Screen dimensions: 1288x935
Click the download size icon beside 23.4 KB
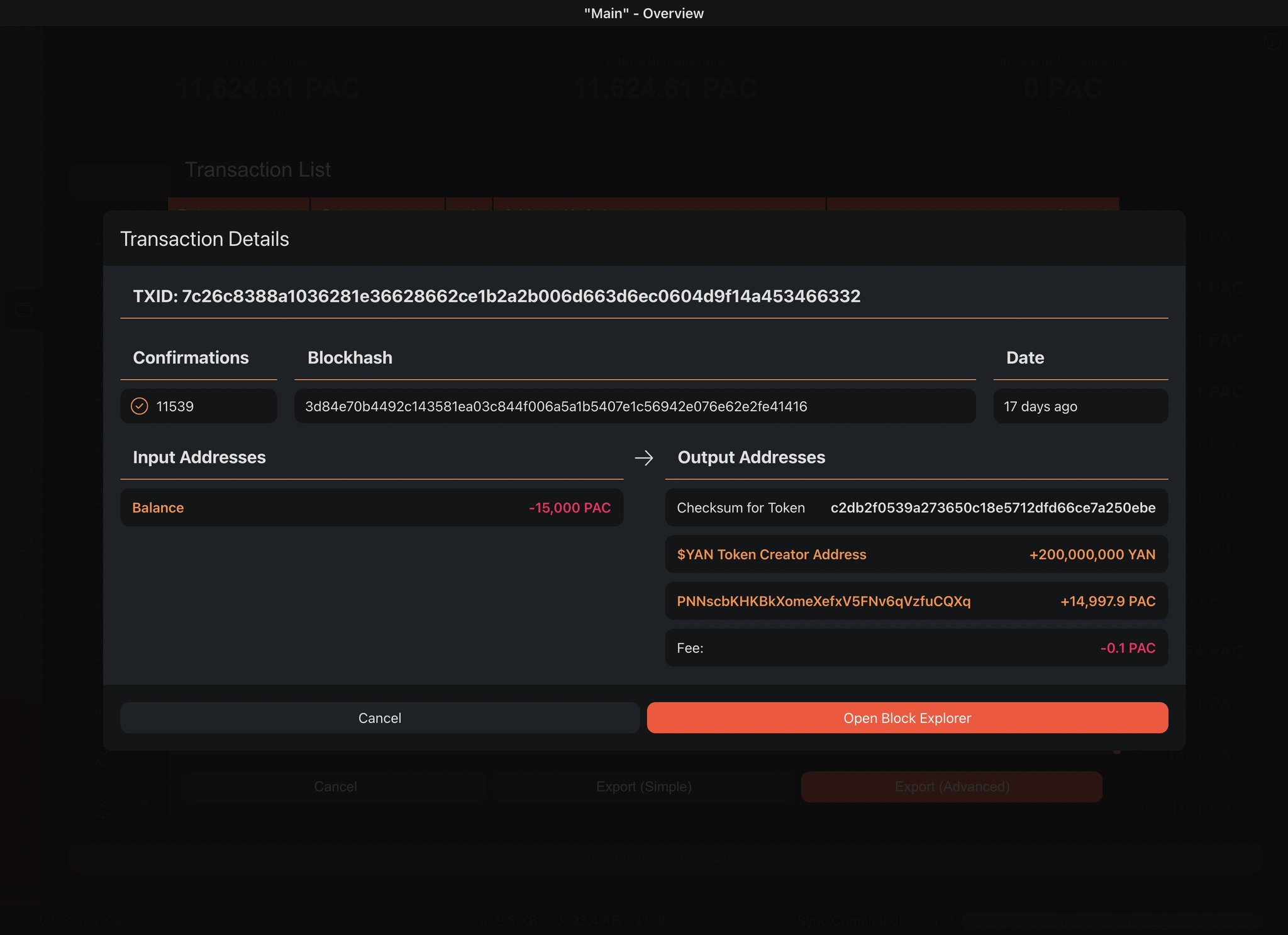(x=558, y=920)
